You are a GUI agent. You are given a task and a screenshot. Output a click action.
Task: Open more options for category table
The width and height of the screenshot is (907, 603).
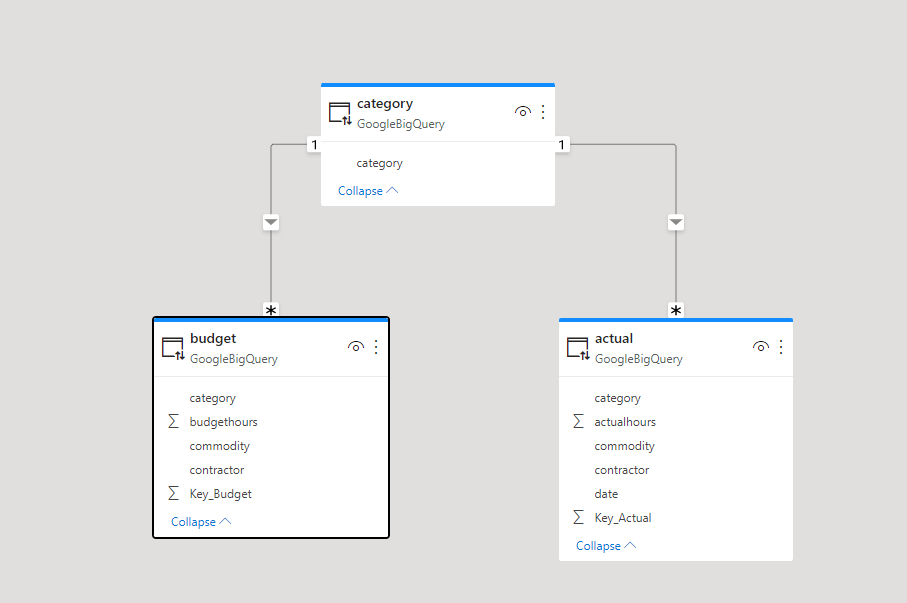[543, 112]
